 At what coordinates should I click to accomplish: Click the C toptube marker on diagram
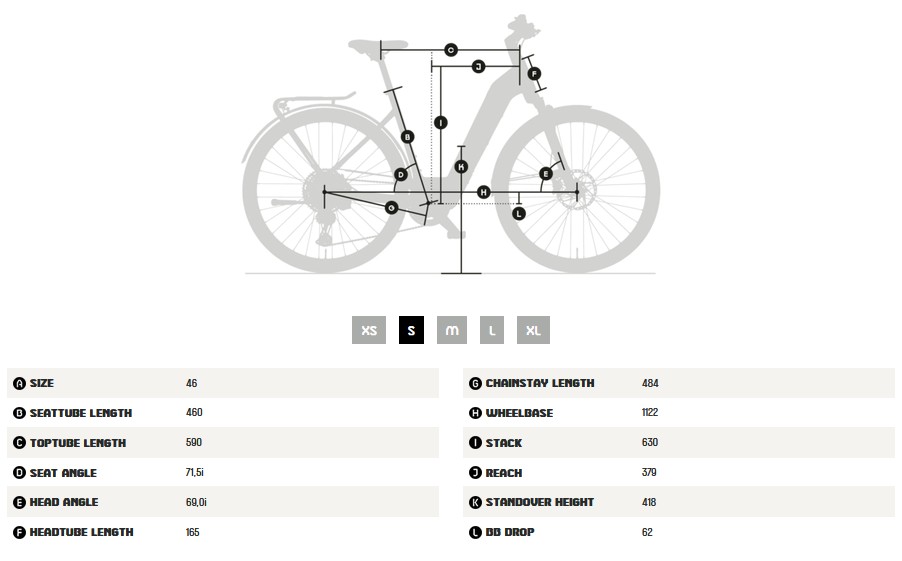[451, 50]
